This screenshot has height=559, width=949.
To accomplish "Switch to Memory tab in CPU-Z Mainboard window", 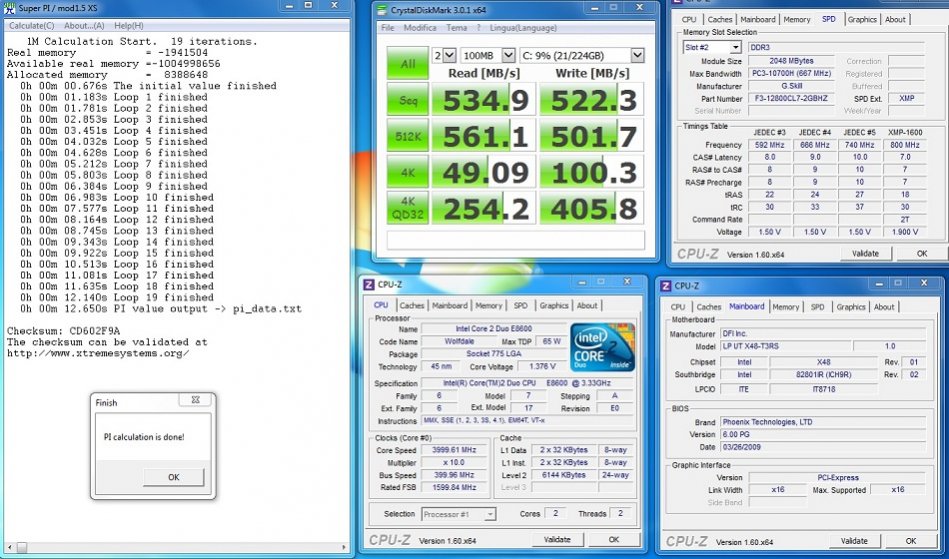I will coord(786,307).
